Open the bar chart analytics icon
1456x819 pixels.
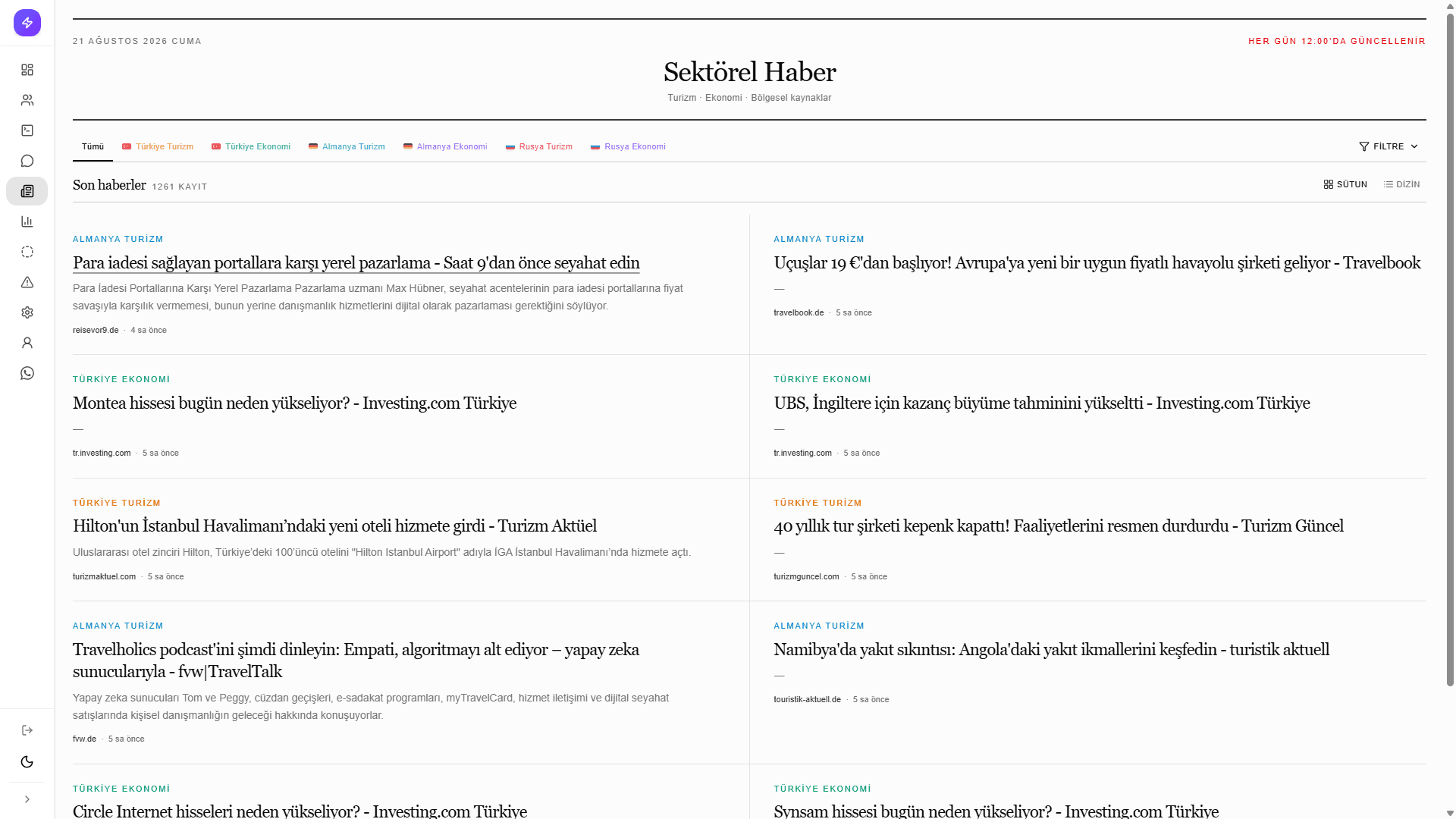point(27,221)
